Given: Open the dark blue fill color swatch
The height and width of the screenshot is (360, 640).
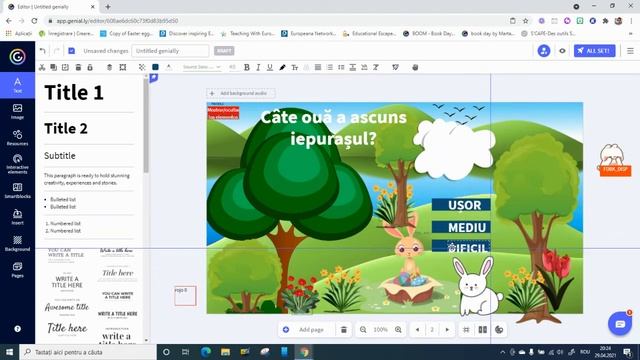Looking at the screenshot, I should pos(156,67).
